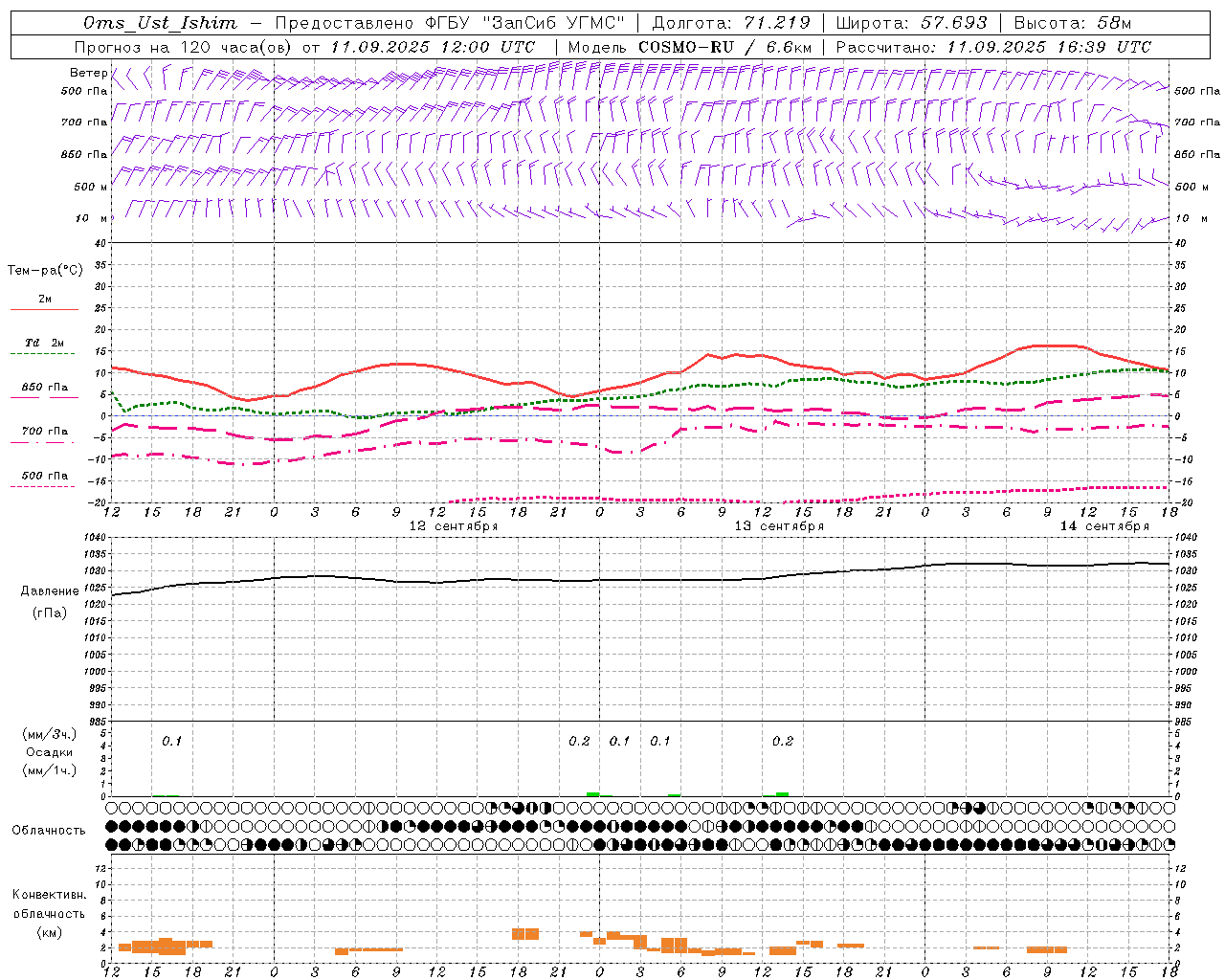
Task: Select the Долгота: 71.219 header value
Action: pyautogui.click(x=731, y=23)
